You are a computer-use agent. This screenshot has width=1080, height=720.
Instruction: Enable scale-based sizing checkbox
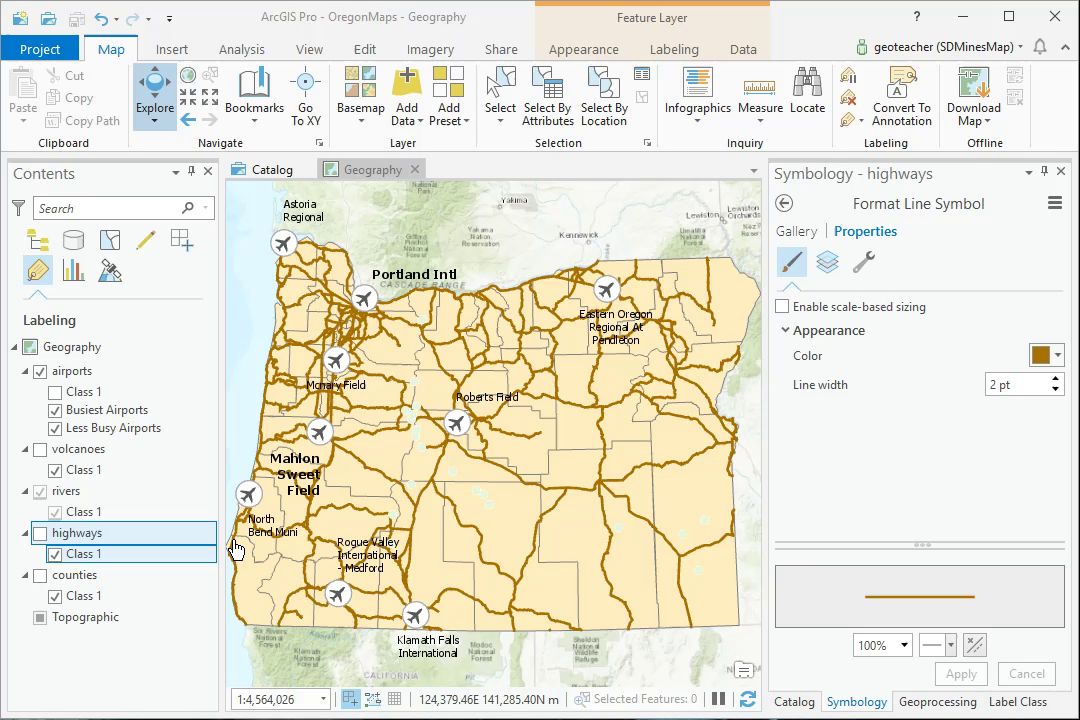783,307
